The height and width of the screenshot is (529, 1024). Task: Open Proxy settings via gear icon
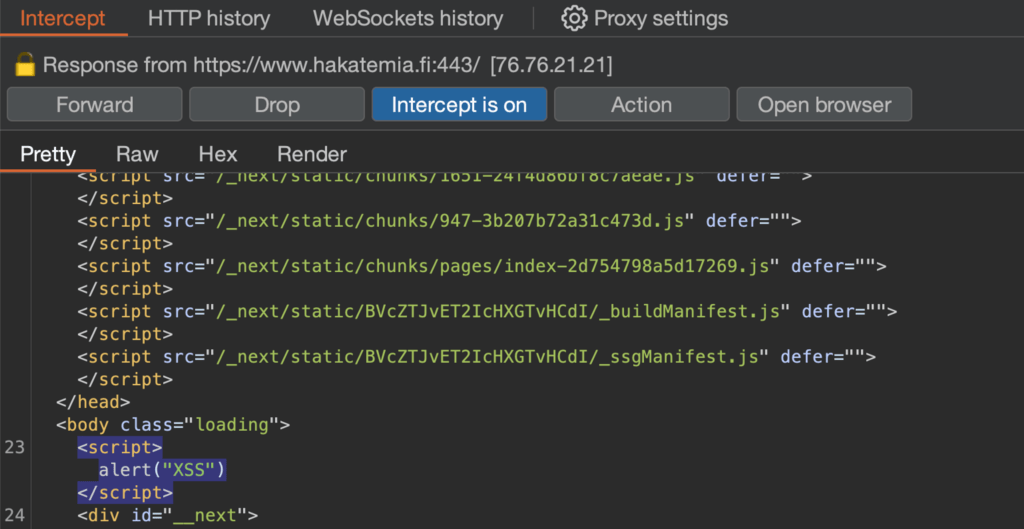coord(573,18)
